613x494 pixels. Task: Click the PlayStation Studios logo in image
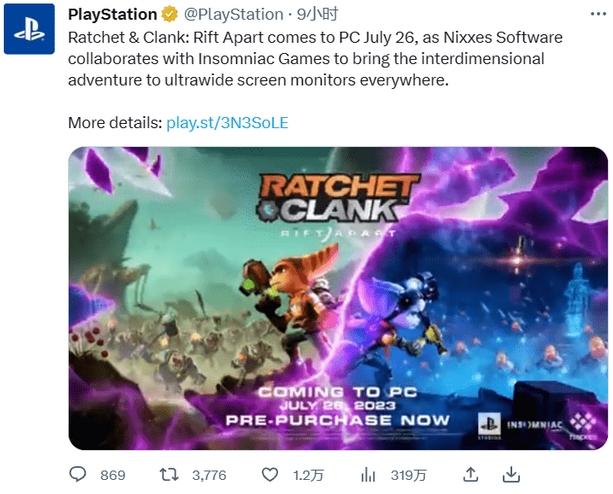(489, 424)
